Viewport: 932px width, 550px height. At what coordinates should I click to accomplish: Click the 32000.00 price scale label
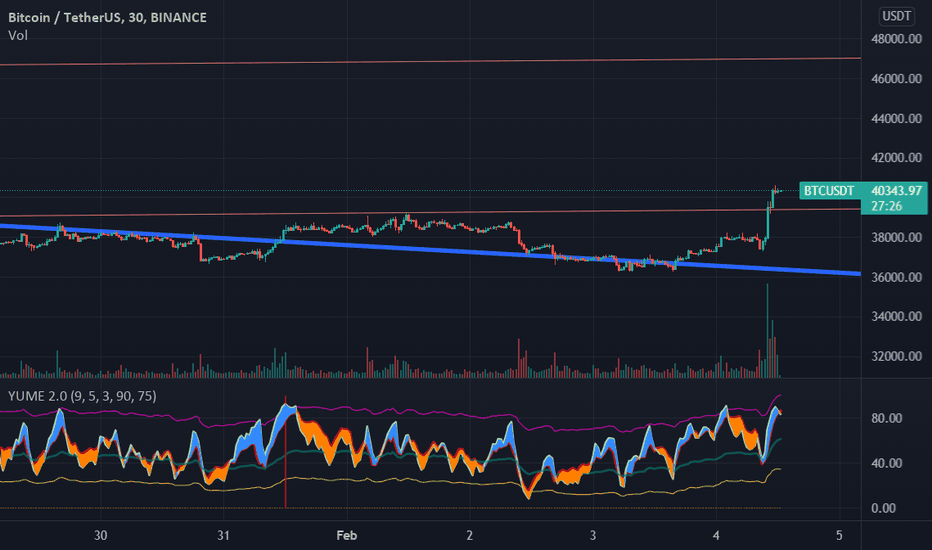tap(896, 356)
